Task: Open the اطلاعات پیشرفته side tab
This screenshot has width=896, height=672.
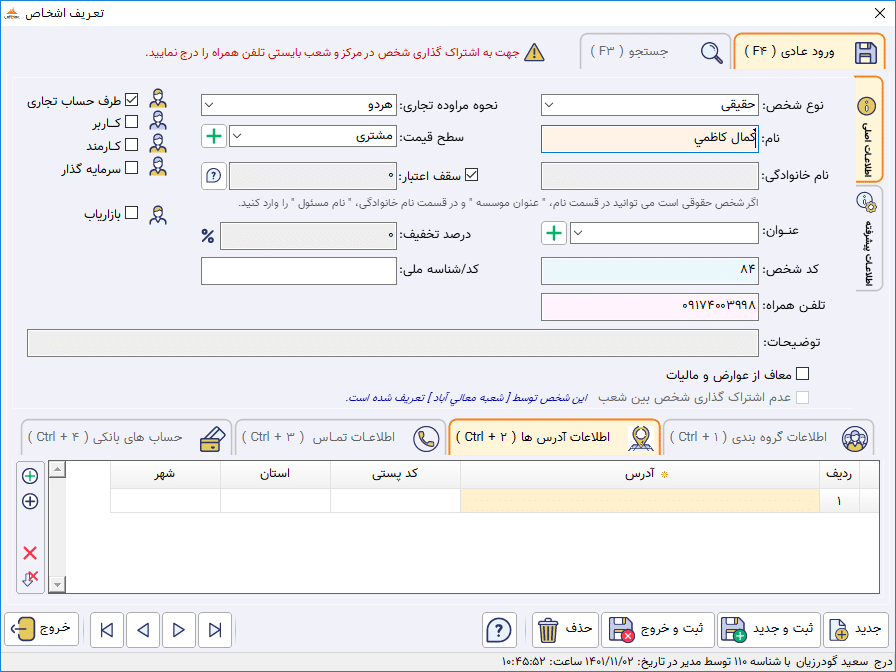Action: 869,238
